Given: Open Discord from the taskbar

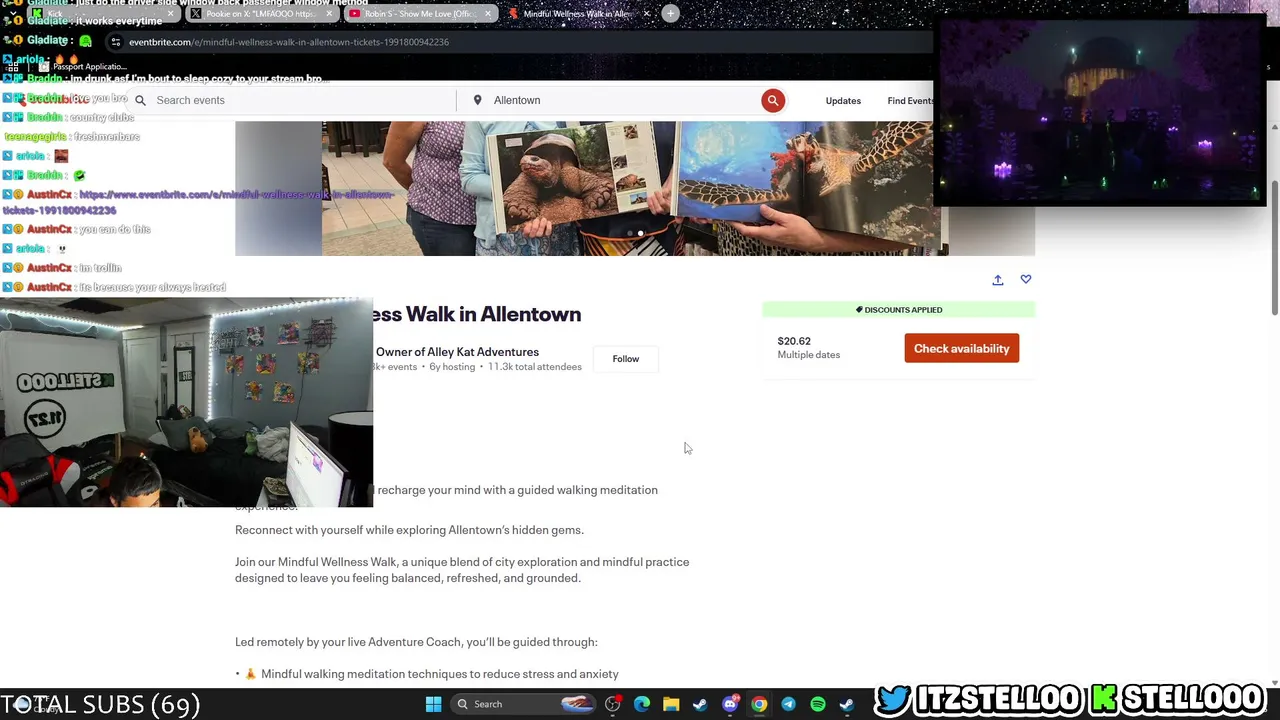Looking at the screenshot, I should [x=730, y=704].
